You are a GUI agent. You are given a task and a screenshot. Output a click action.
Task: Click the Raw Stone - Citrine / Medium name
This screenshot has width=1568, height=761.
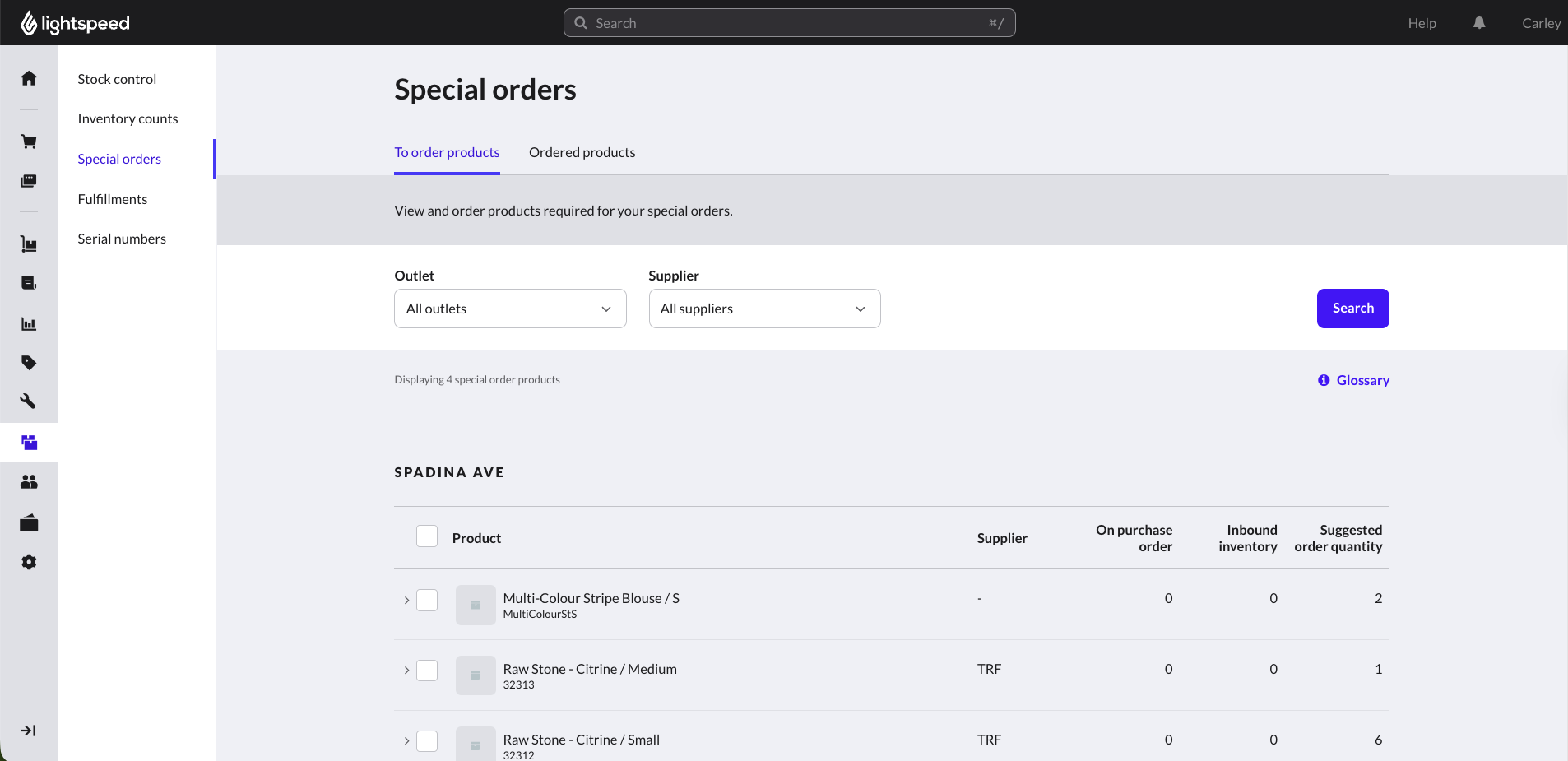coord(590,669)
